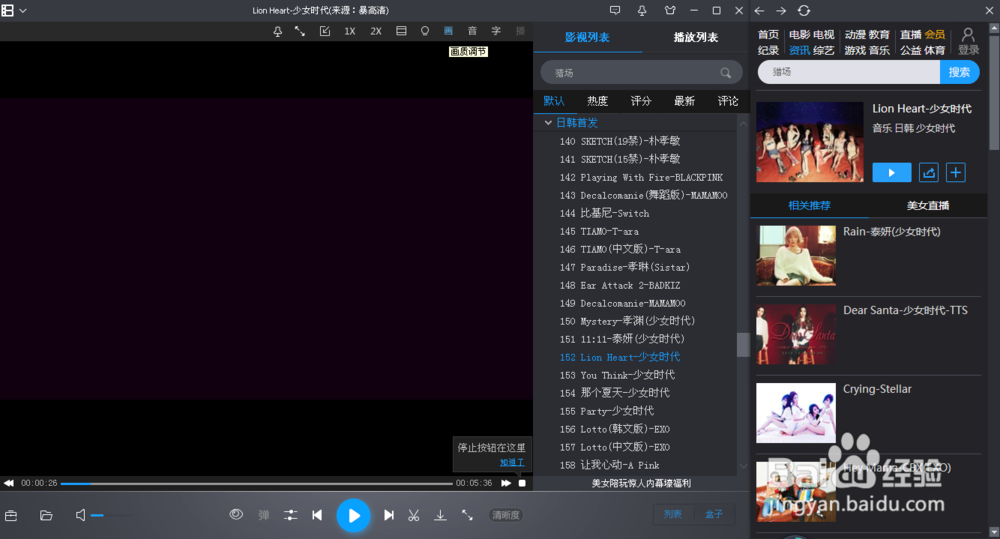
Task: Select 148 Ear Attack 2-BADKIZ
Action: [619, 285]
